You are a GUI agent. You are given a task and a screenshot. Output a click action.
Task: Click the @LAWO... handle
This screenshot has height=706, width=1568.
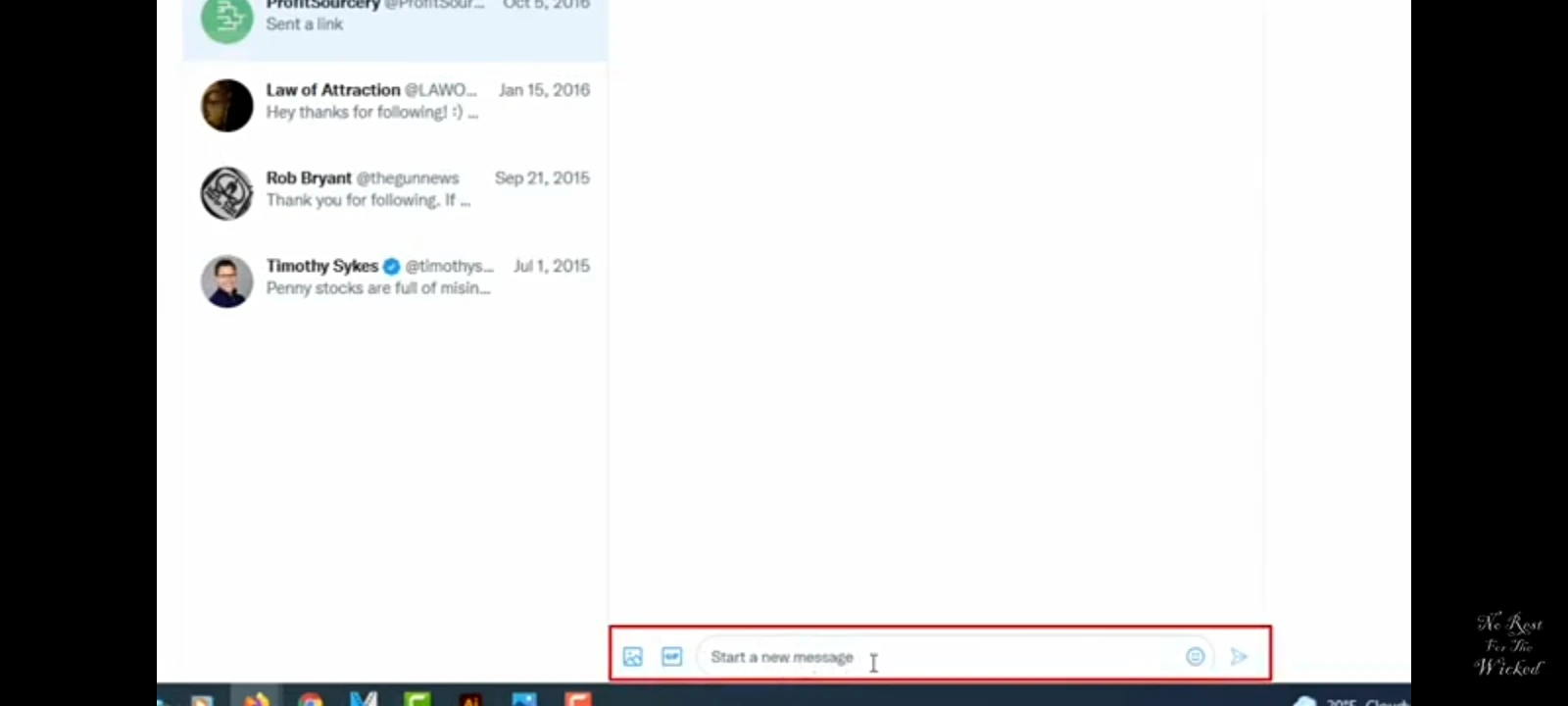tap(441, 90)
